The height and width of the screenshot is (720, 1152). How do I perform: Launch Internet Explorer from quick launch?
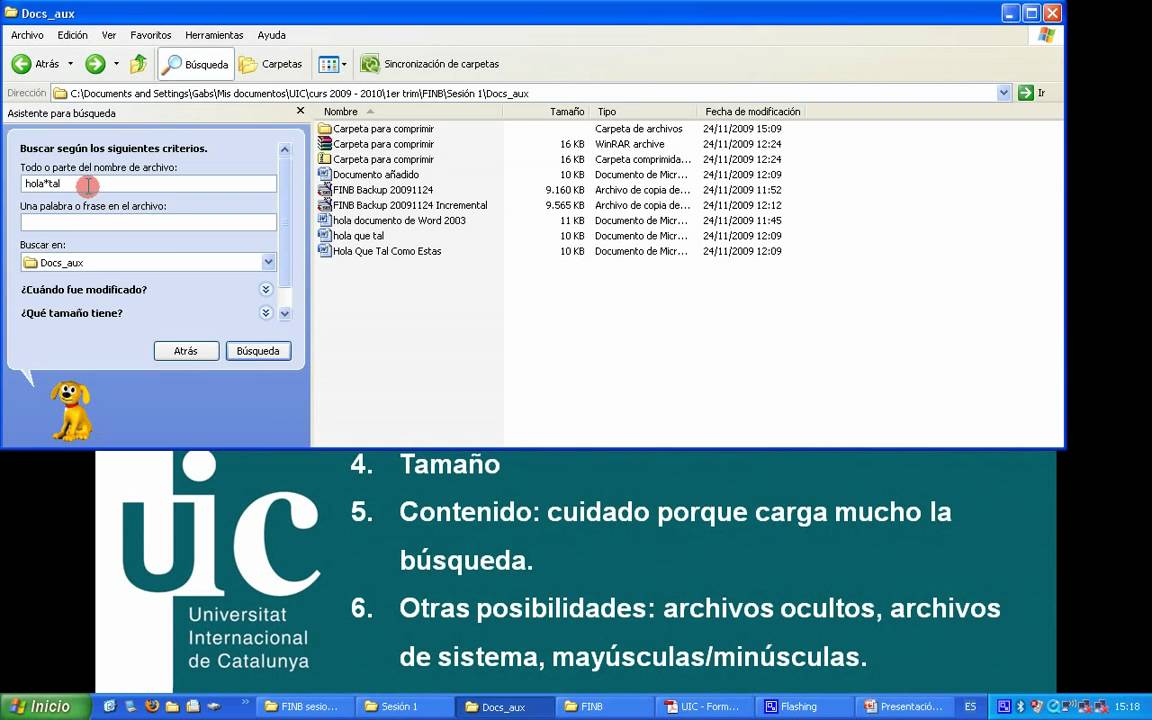click(110, 706)
